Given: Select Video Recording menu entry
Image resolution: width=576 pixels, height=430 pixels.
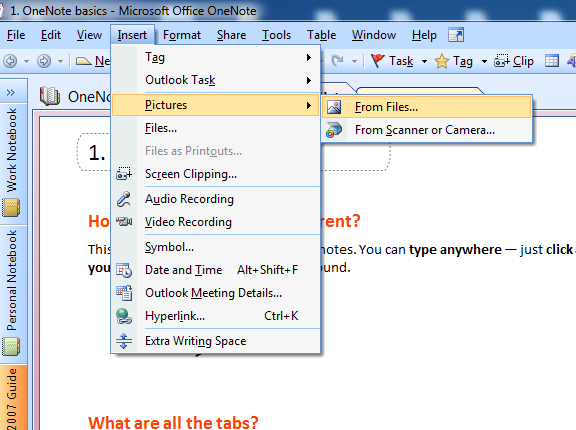Looking at the screenshot, I should coord(215,222).
